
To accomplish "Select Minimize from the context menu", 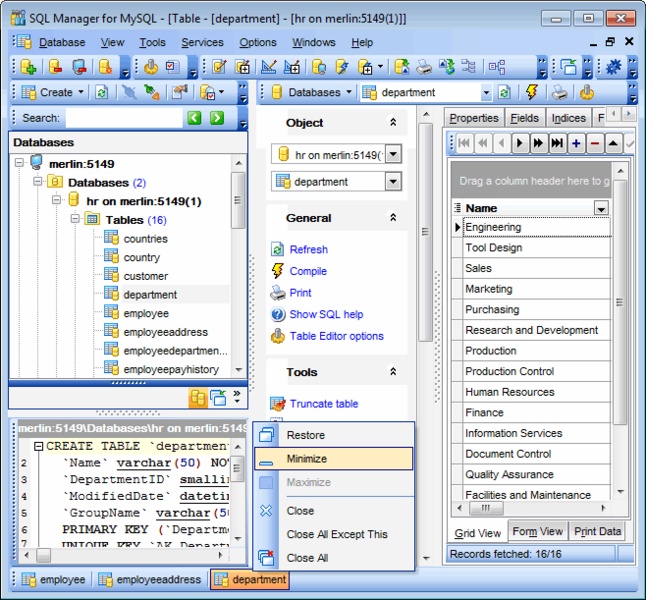I will pyautogui.click(x=306, y=459).
